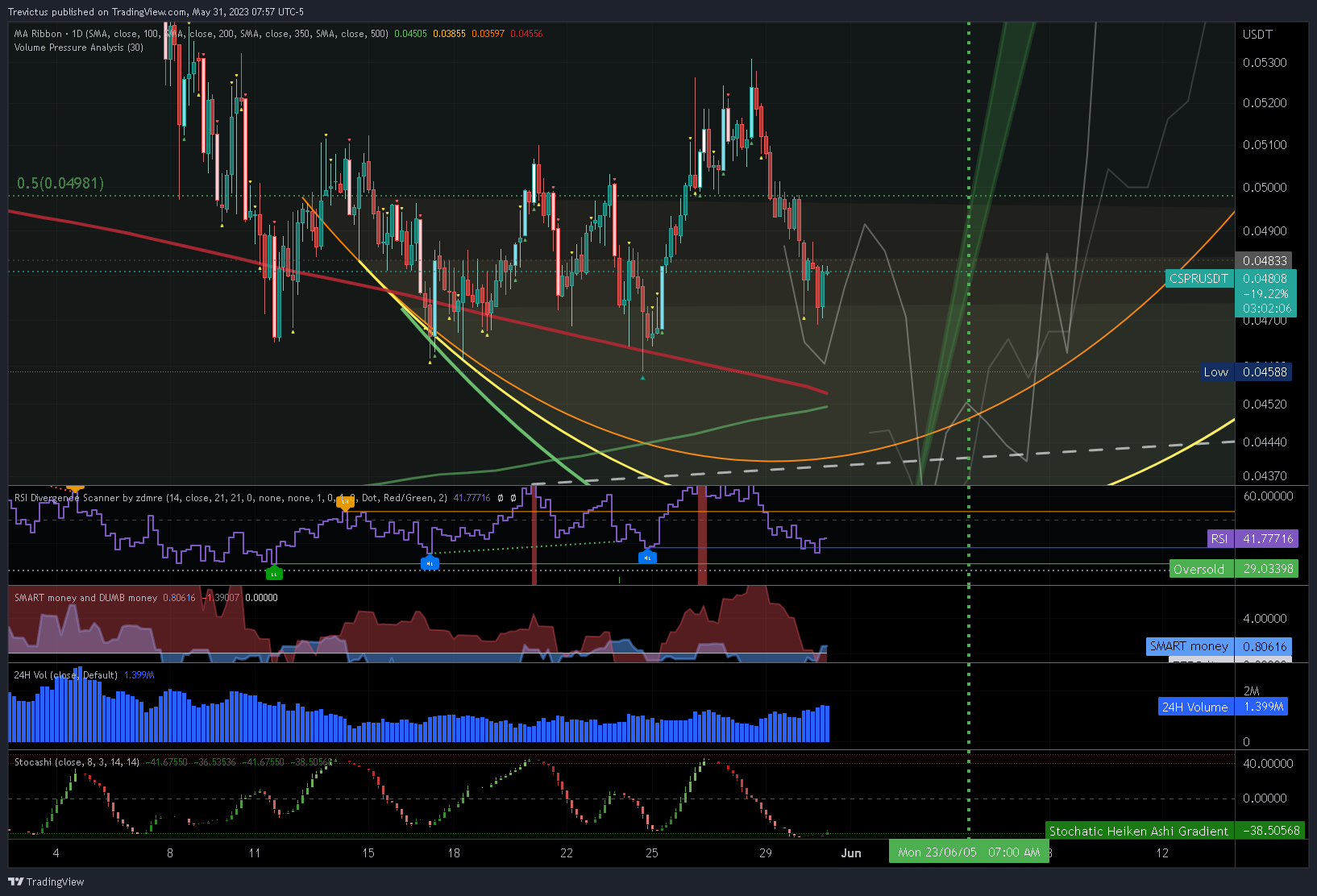Image resolution: width=1317 pixels, height=896 pixels.
Task: Select Volume Pressure Analysis (30) legend
Action: click(79, 48)
